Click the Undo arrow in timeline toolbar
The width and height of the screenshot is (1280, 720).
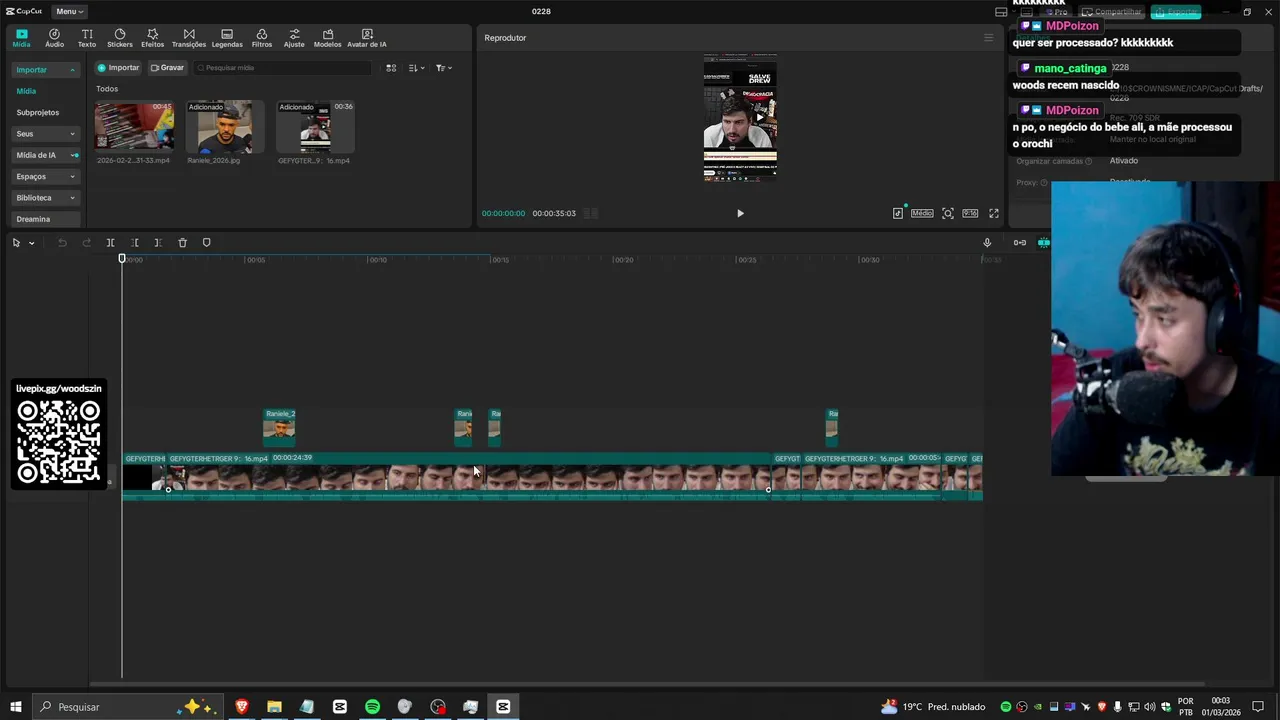(62, 243)
